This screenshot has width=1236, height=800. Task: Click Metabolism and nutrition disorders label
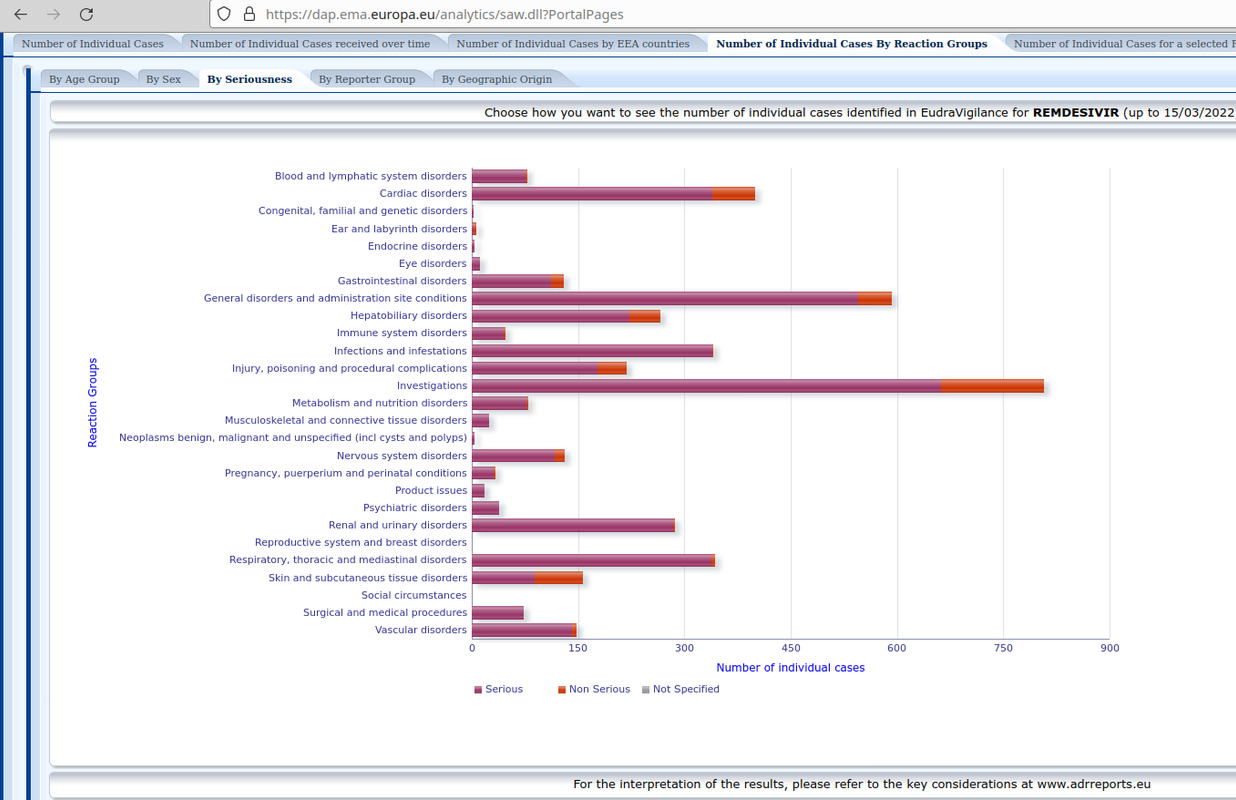(379, 403)
